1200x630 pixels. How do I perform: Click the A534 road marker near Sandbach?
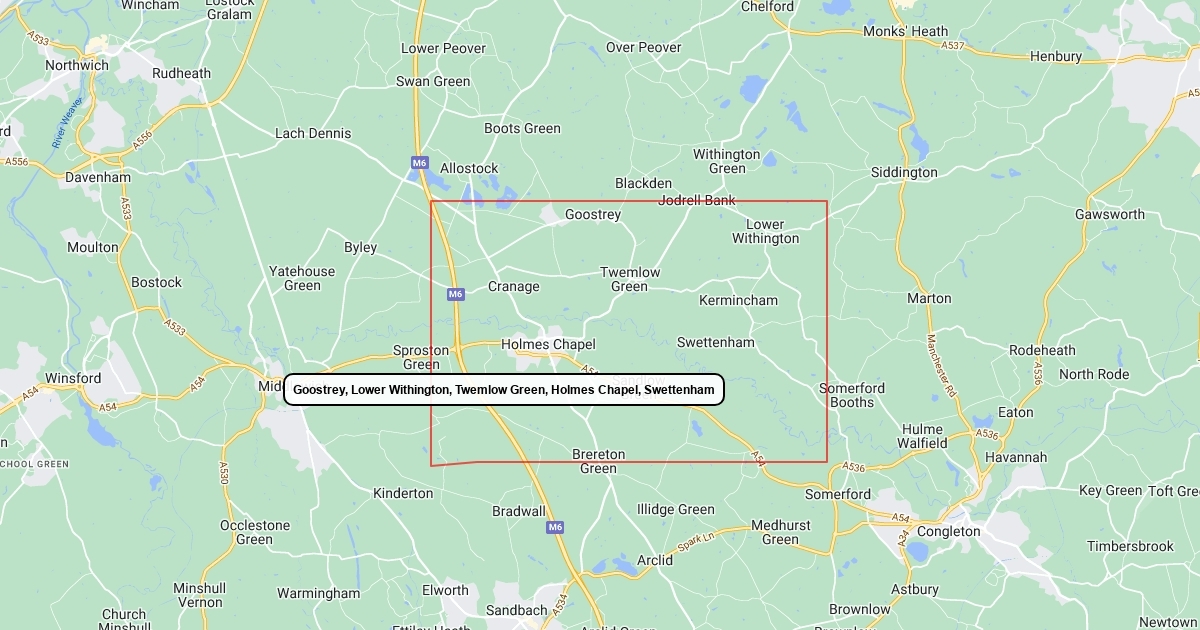(x=559, y=603)
